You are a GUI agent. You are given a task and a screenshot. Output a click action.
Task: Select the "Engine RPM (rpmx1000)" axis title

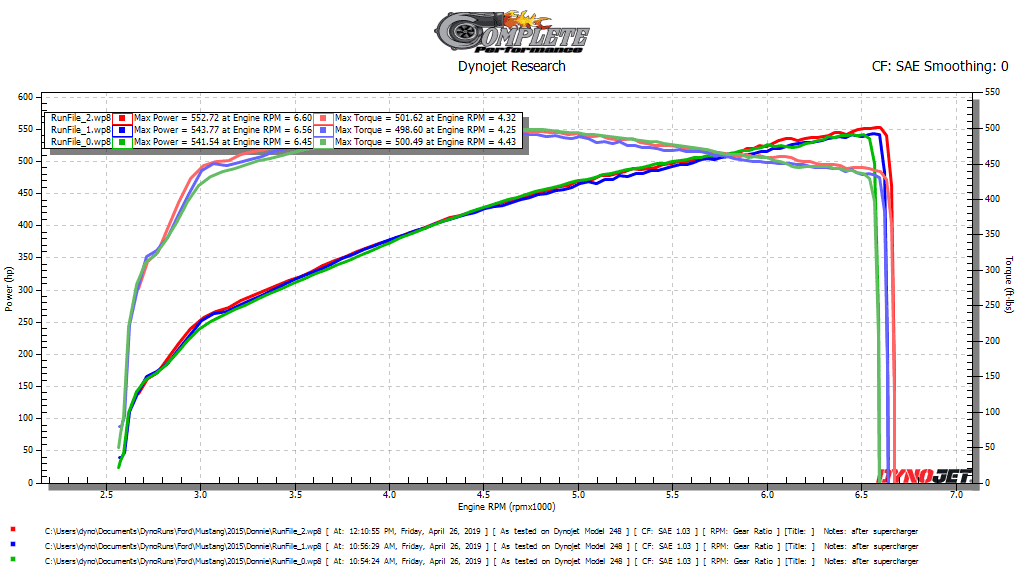[x=507, y=507]
